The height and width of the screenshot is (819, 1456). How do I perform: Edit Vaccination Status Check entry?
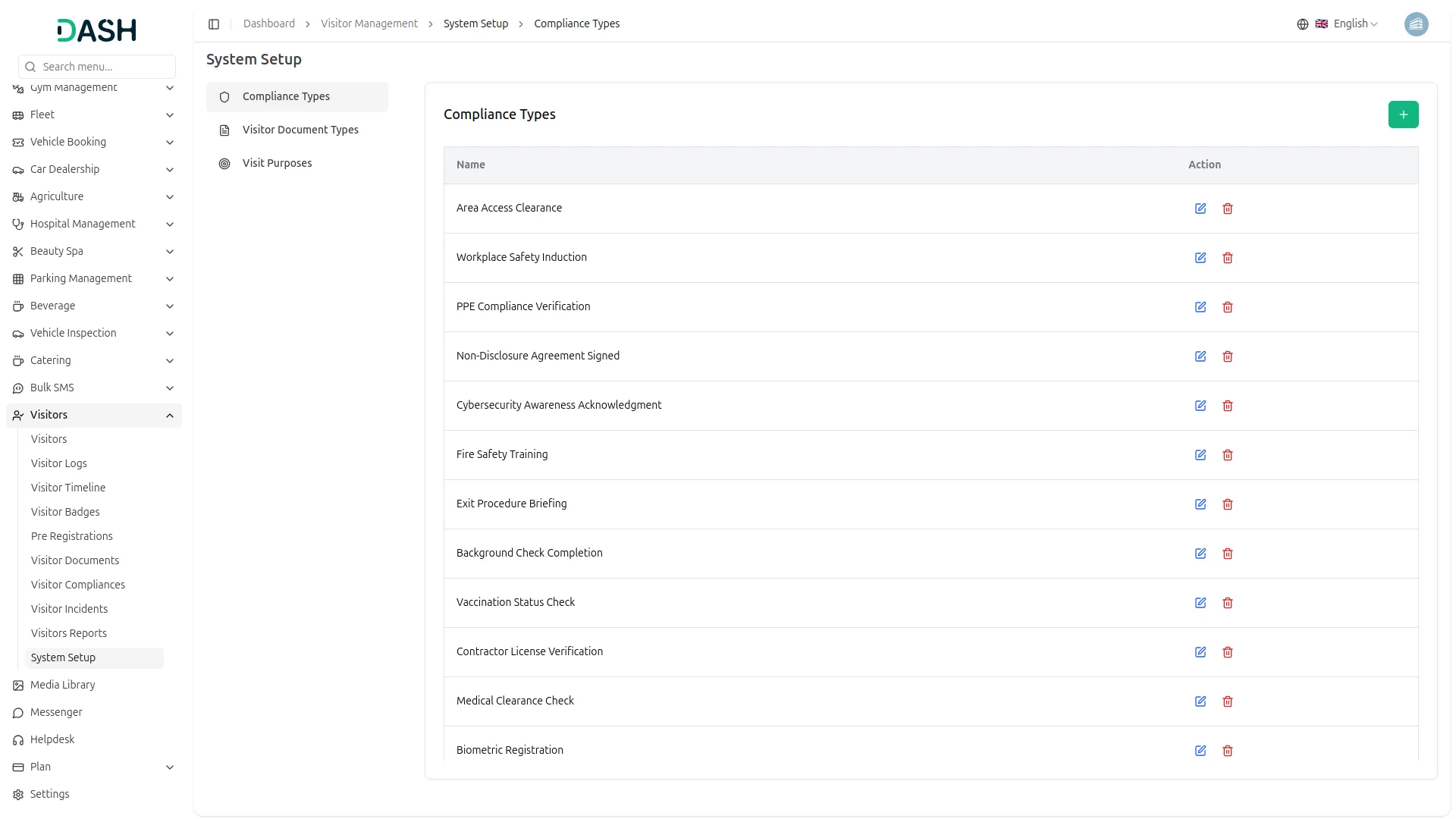1200,603
